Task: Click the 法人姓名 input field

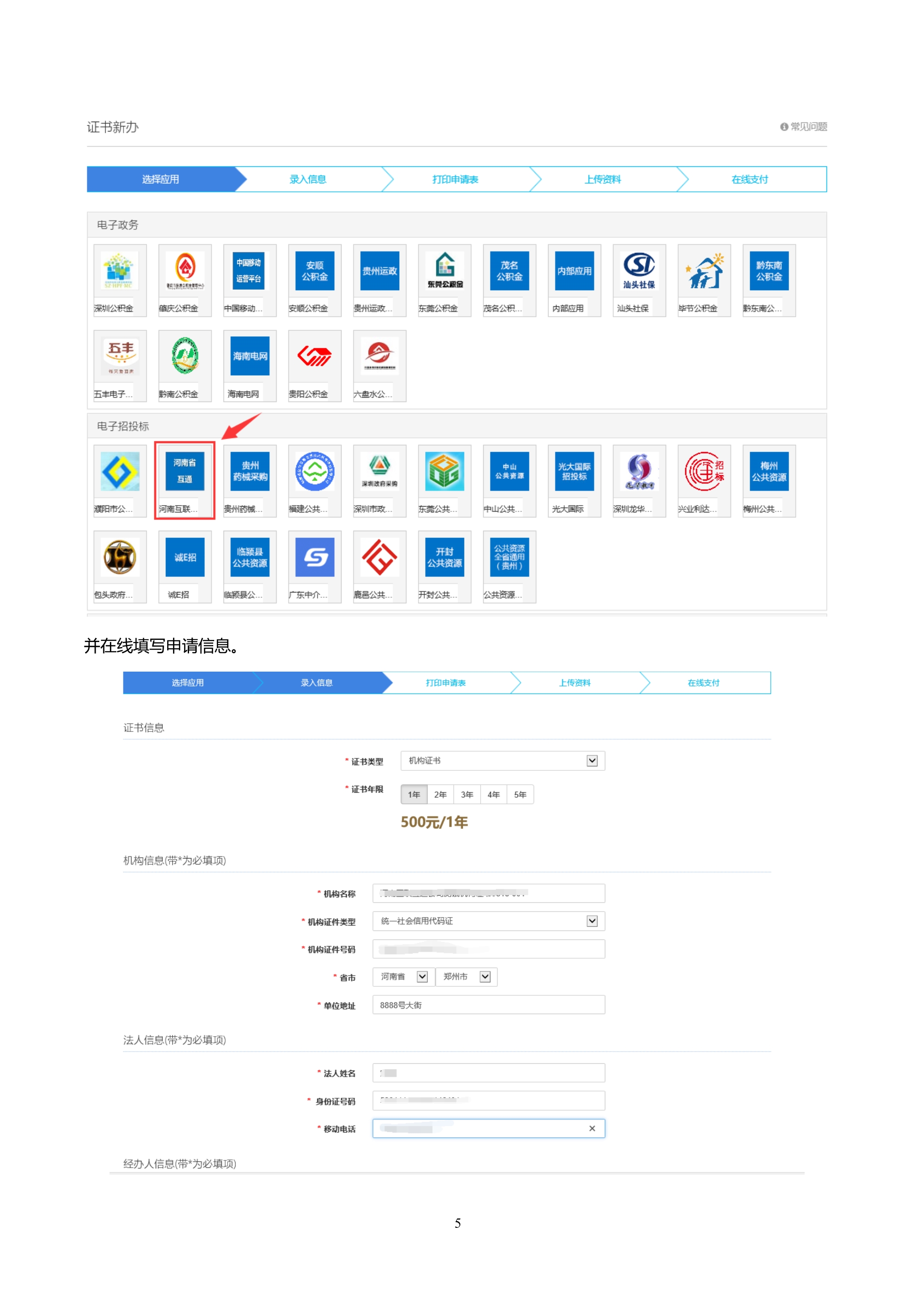Action: click(489, 1073)
